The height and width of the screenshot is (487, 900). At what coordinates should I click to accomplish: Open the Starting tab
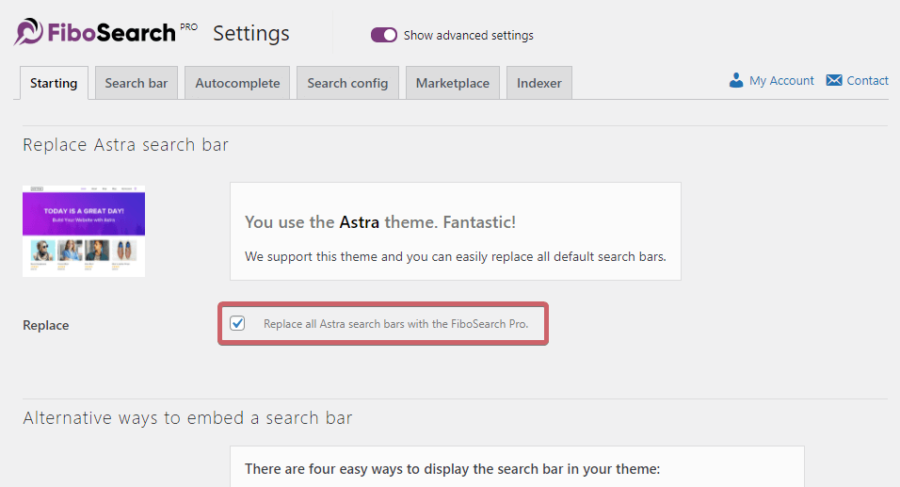(54, 83)
